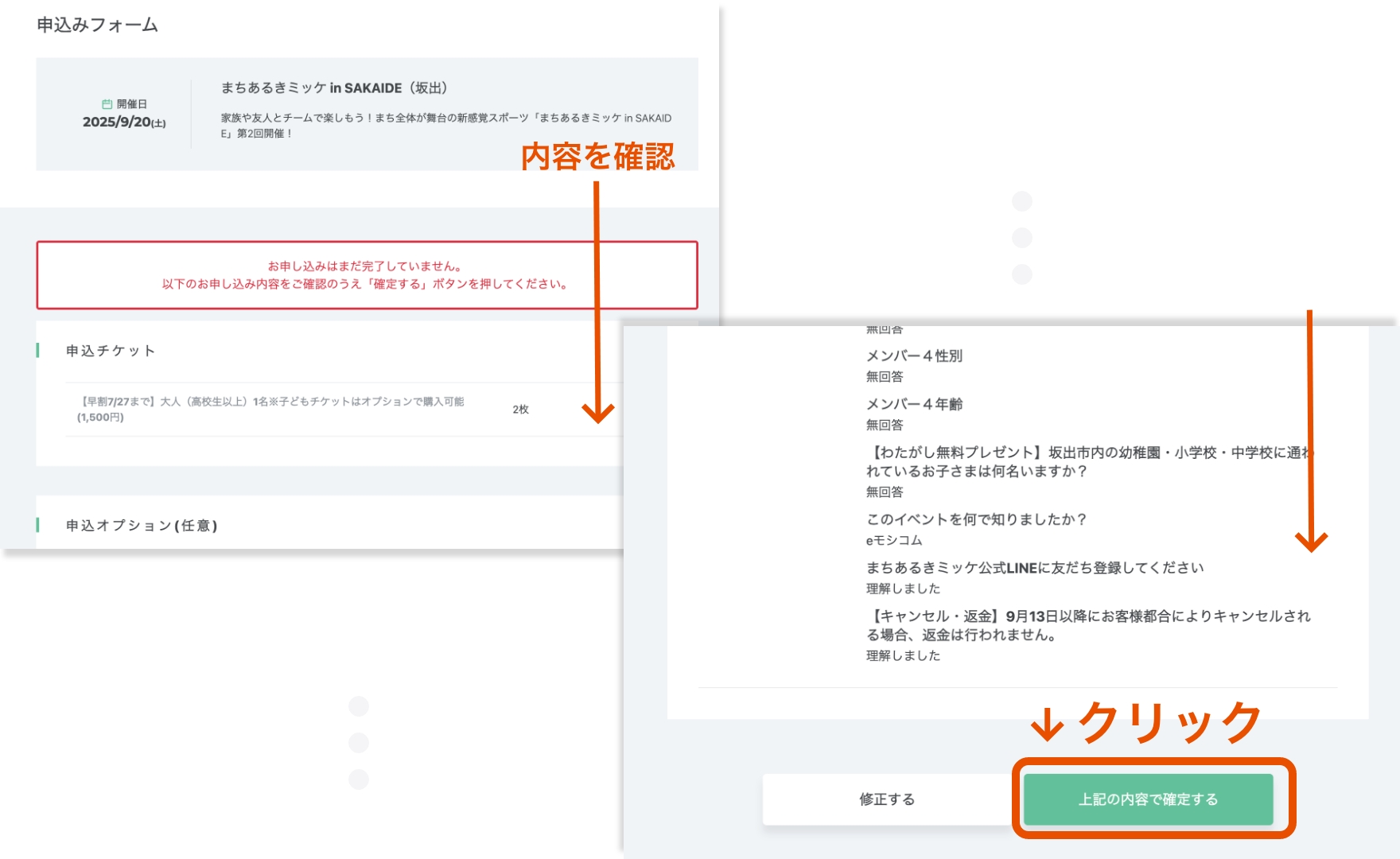The width and height of the screenshot is (1400, 859).
Task: Click the question このイベントを何で知りましたか？
Action: click(977, 519)
